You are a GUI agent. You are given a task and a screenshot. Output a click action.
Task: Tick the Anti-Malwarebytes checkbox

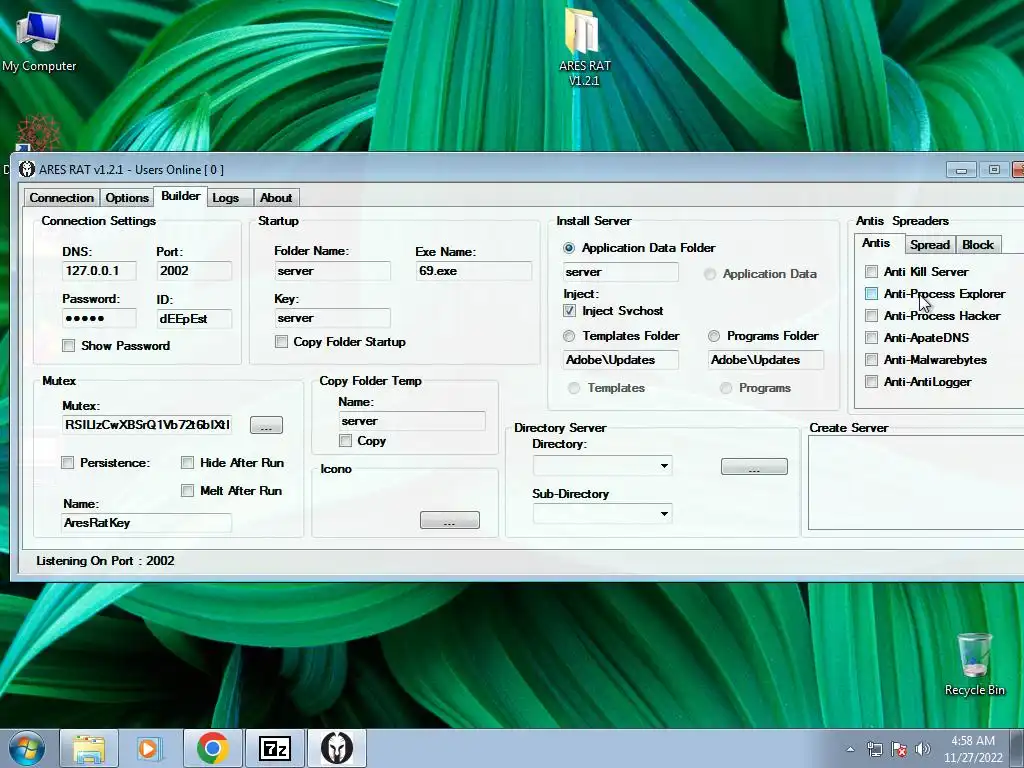[x=871, y=360]
